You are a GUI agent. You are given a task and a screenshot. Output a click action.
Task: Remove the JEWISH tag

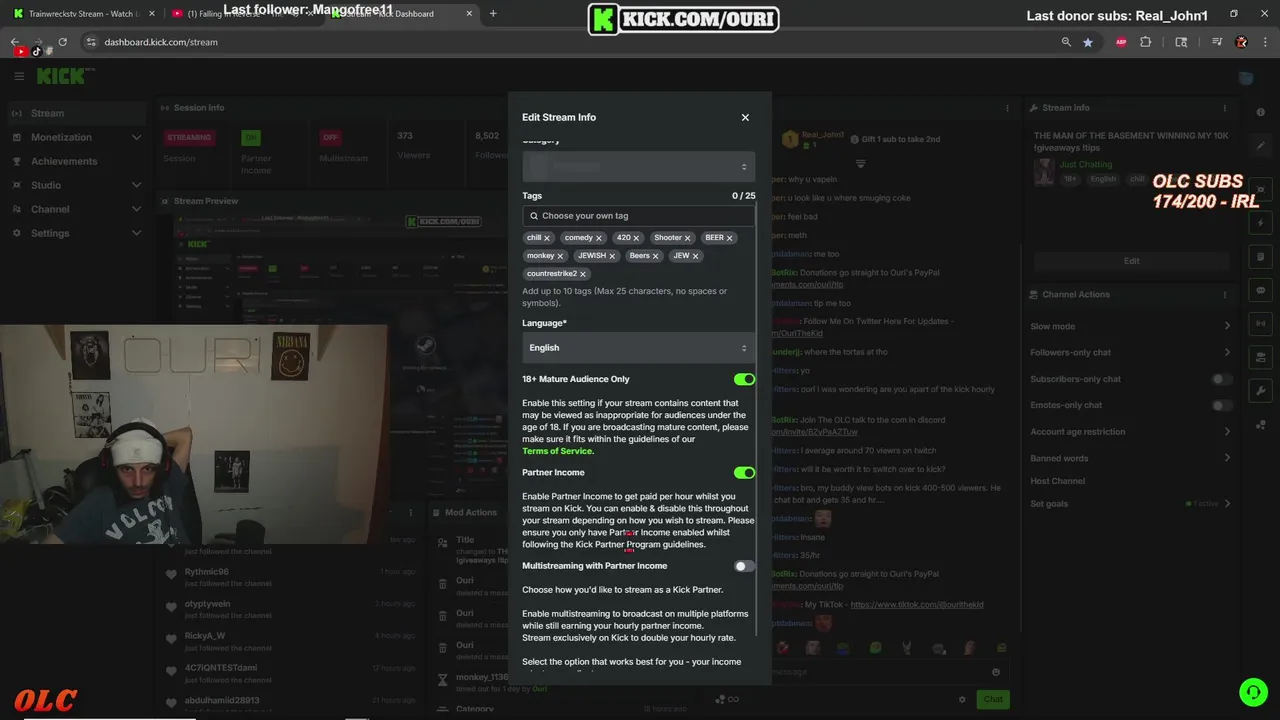(x=612, y=256)
